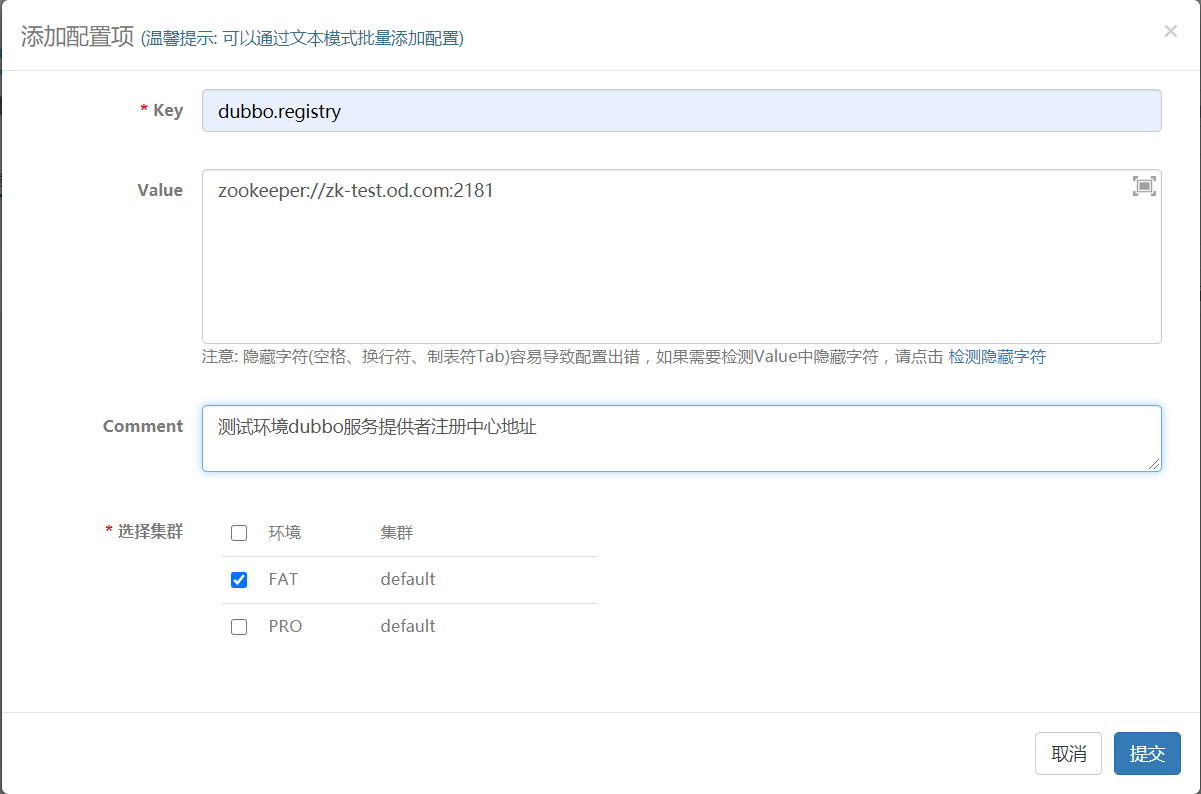Open the 检测隐藏字符 link
This screenshot has width=1201, height=794.
click(x=997, y=357)
